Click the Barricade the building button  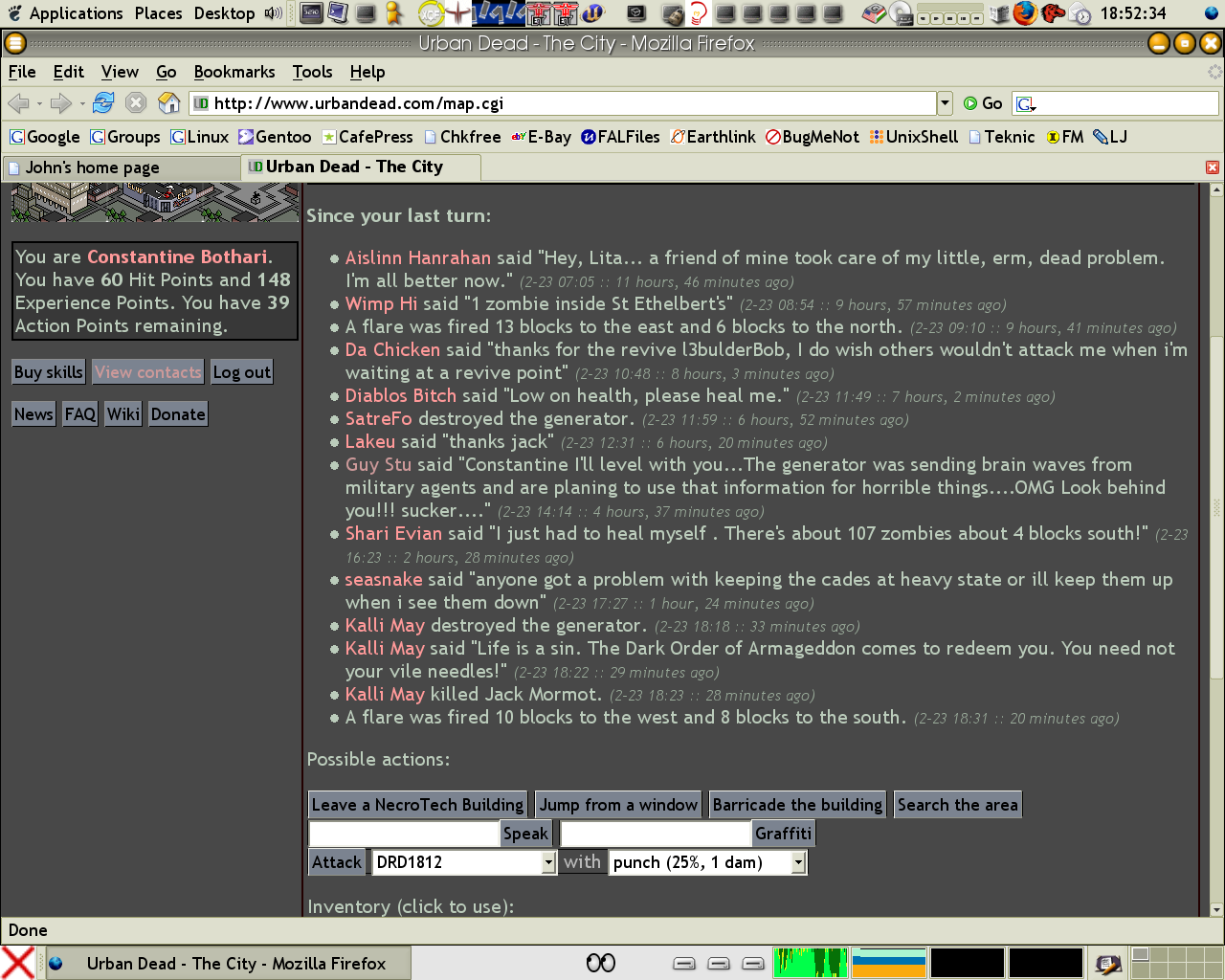(797, 805)
